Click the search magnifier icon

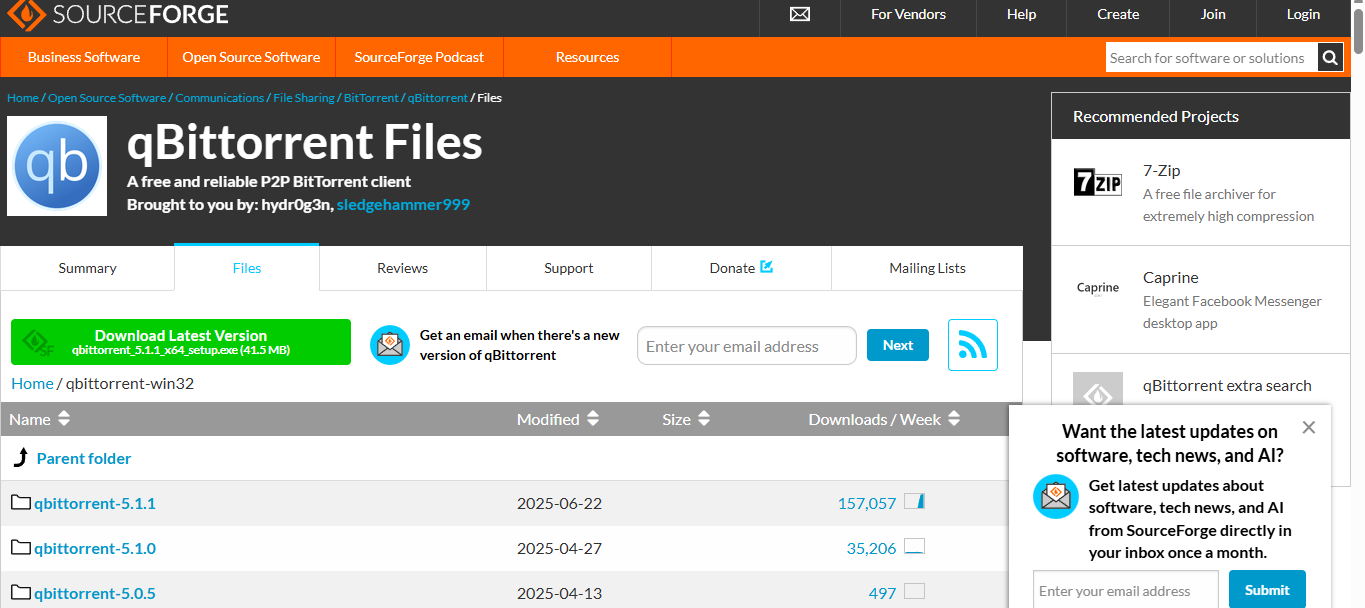[x=1330, y=58]
